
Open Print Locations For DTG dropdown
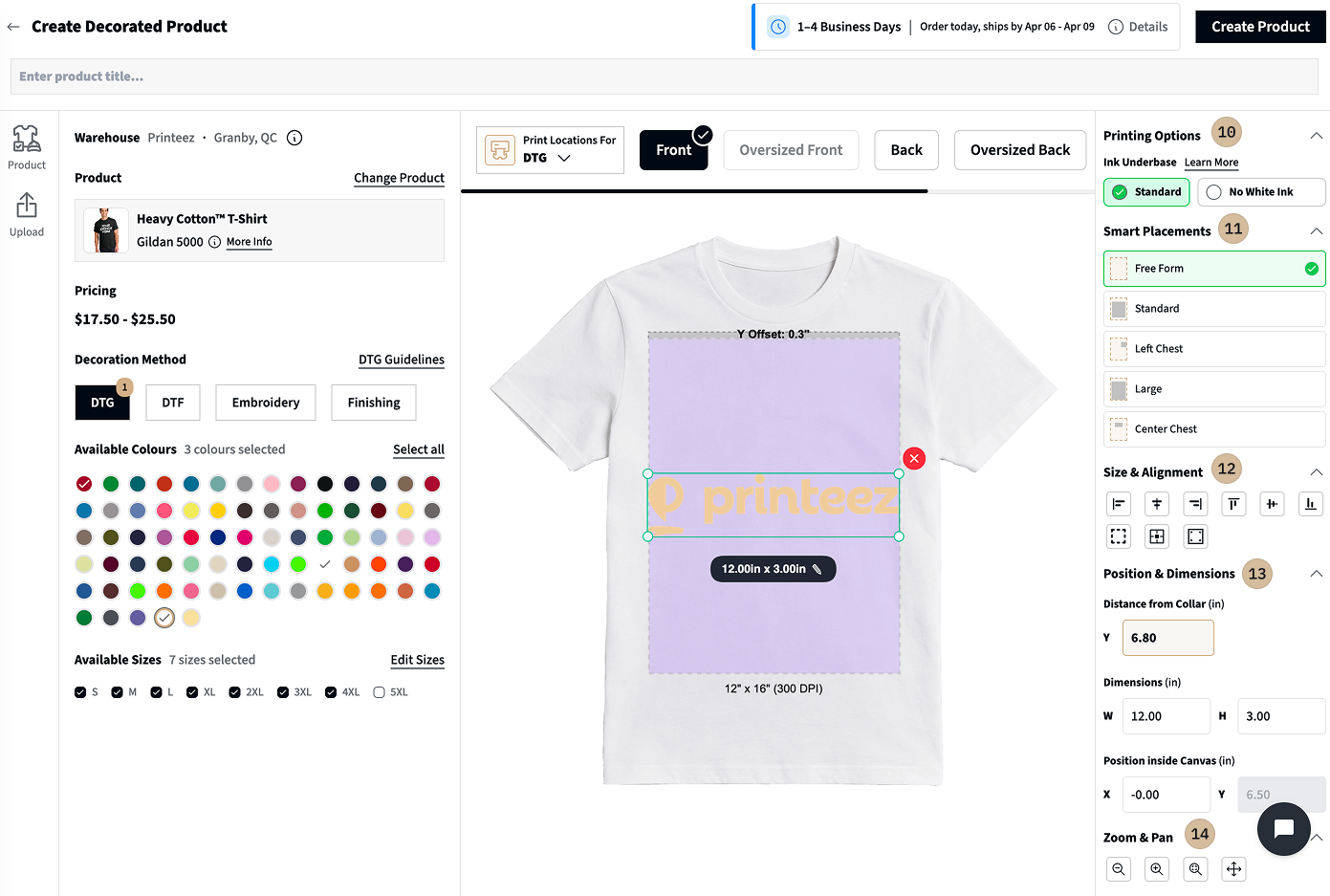tap(550, 150)
